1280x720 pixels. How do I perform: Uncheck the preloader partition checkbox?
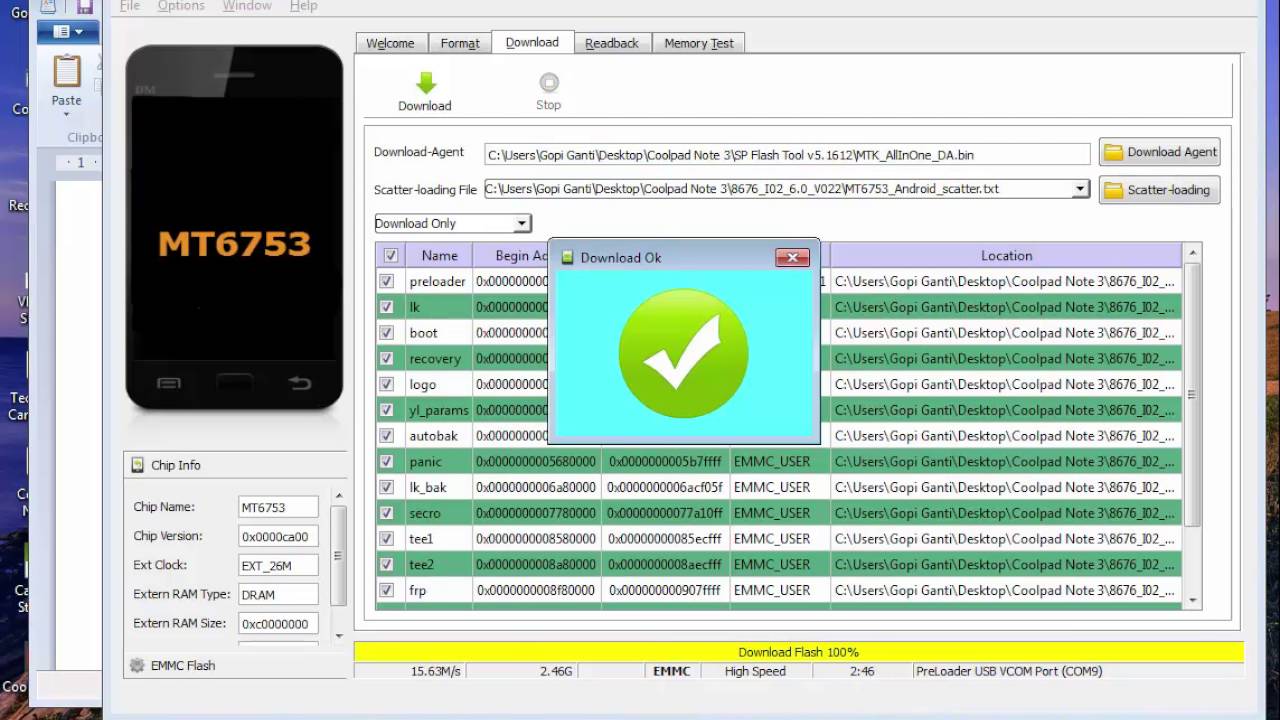pos(387,282)
